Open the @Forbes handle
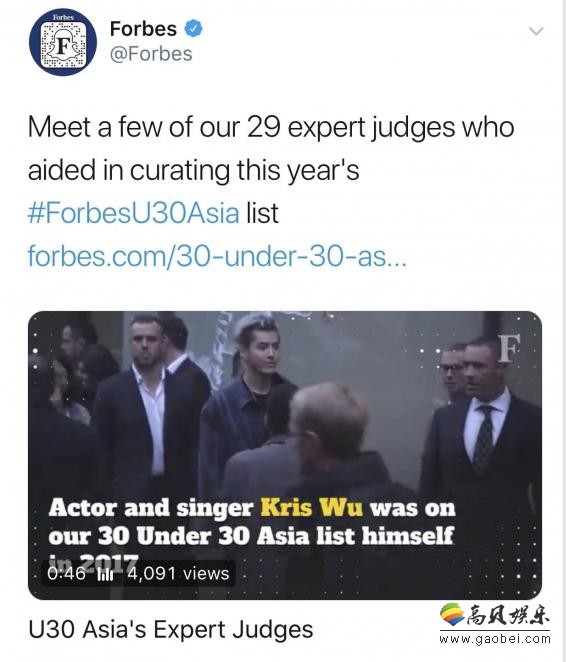 click(x=151, y=54)
